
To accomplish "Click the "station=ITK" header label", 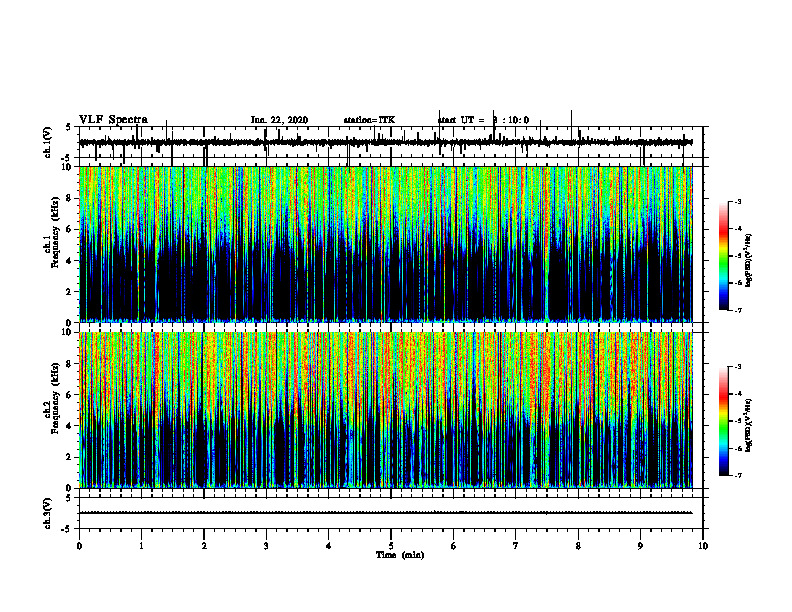I will point(369,120).
